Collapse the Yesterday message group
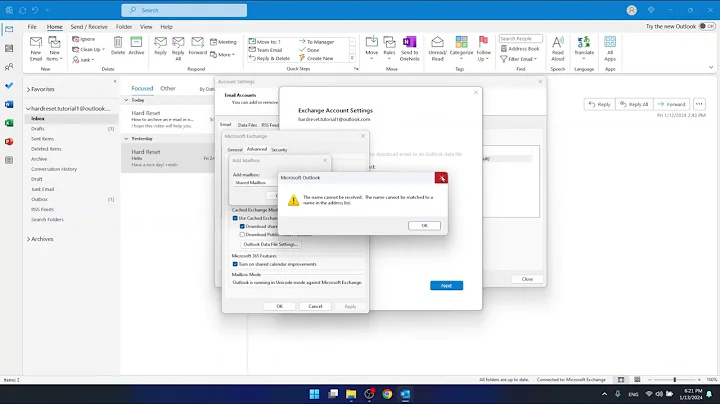 (x=126, y=139)
